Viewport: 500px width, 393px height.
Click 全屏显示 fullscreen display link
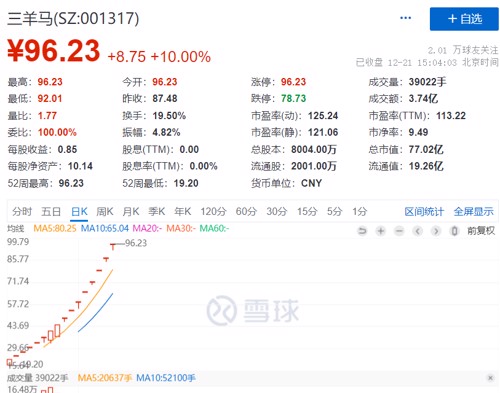tap(473, 211)
